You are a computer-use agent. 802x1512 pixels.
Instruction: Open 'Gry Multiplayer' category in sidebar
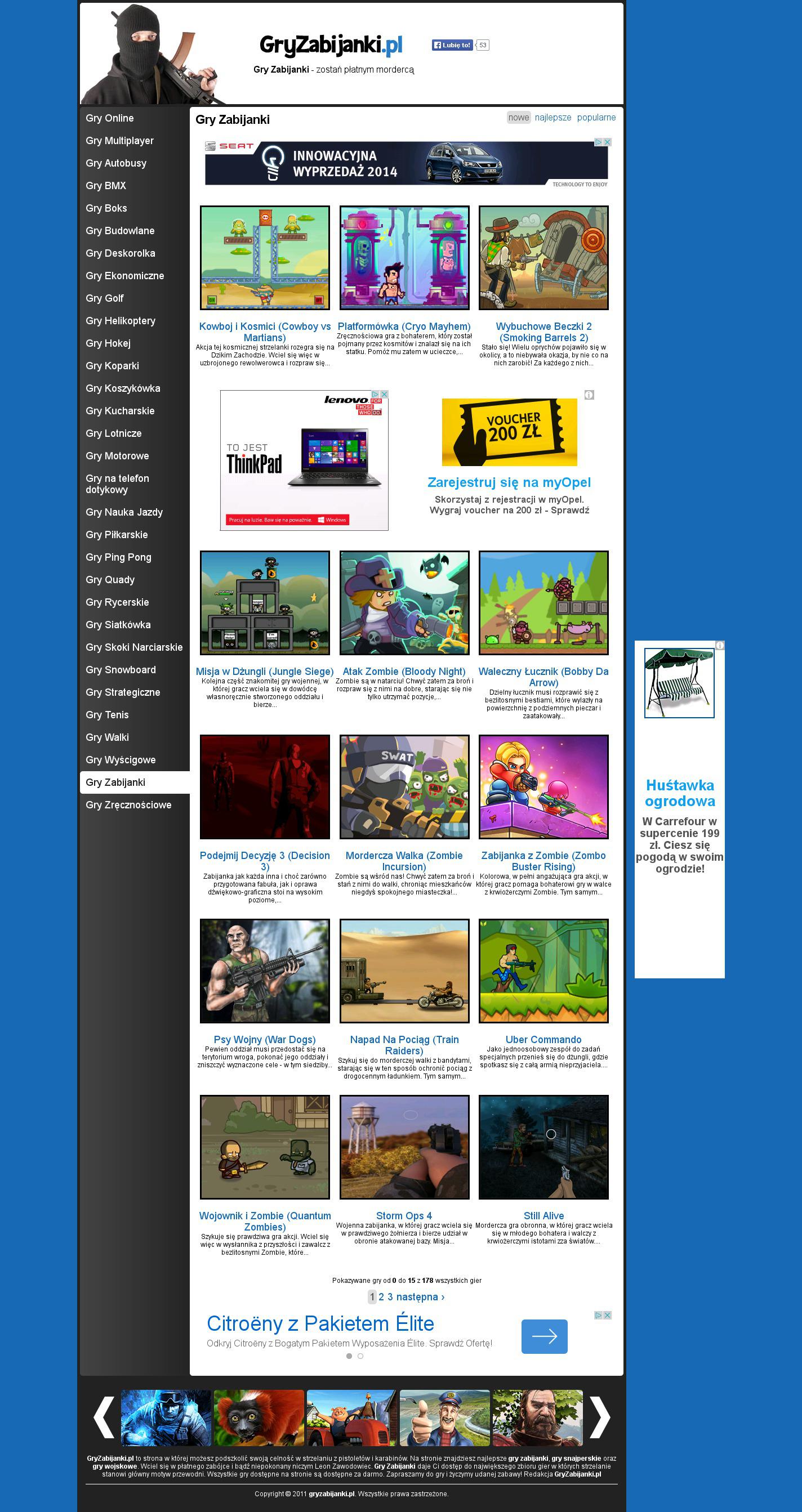tap(120, 141)
